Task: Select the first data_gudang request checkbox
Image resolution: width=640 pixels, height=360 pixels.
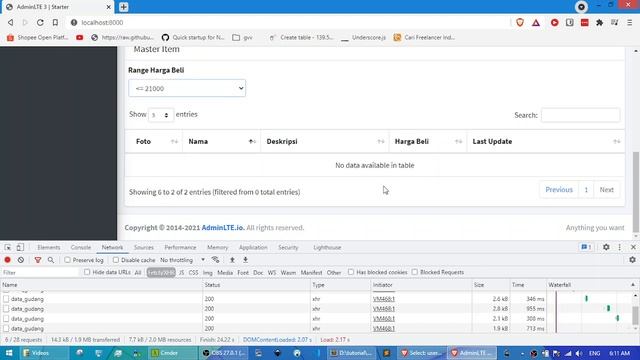Action: tap(6, 299)
